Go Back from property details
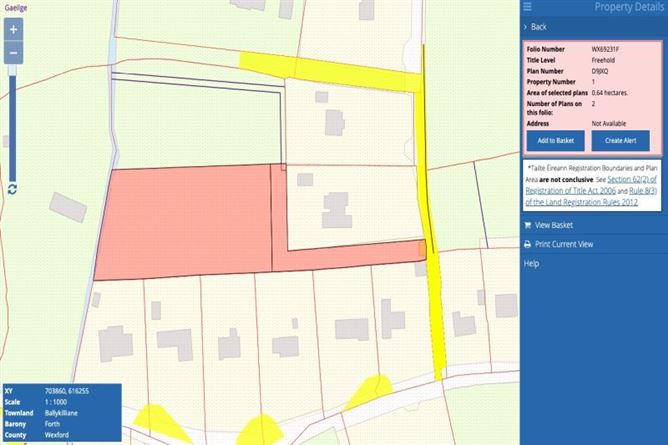 (x=538, y=27)
